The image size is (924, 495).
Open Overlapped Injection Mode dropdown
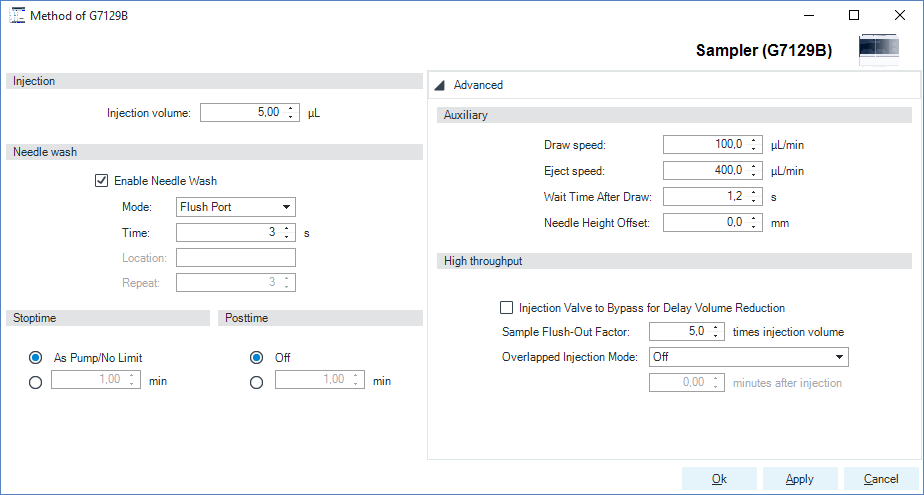(748, 357)
